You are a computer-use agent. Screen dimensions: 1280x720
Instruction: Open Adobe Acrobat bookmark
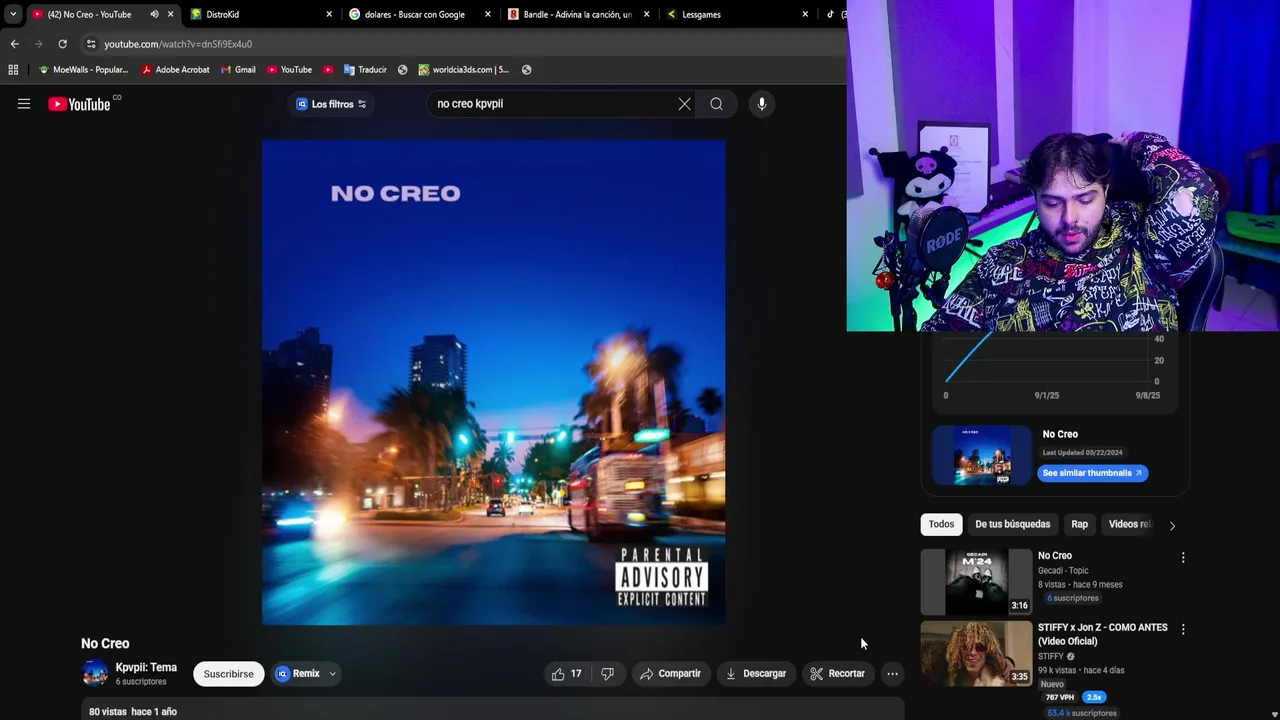pyautogui.click(x=176, y=70)
